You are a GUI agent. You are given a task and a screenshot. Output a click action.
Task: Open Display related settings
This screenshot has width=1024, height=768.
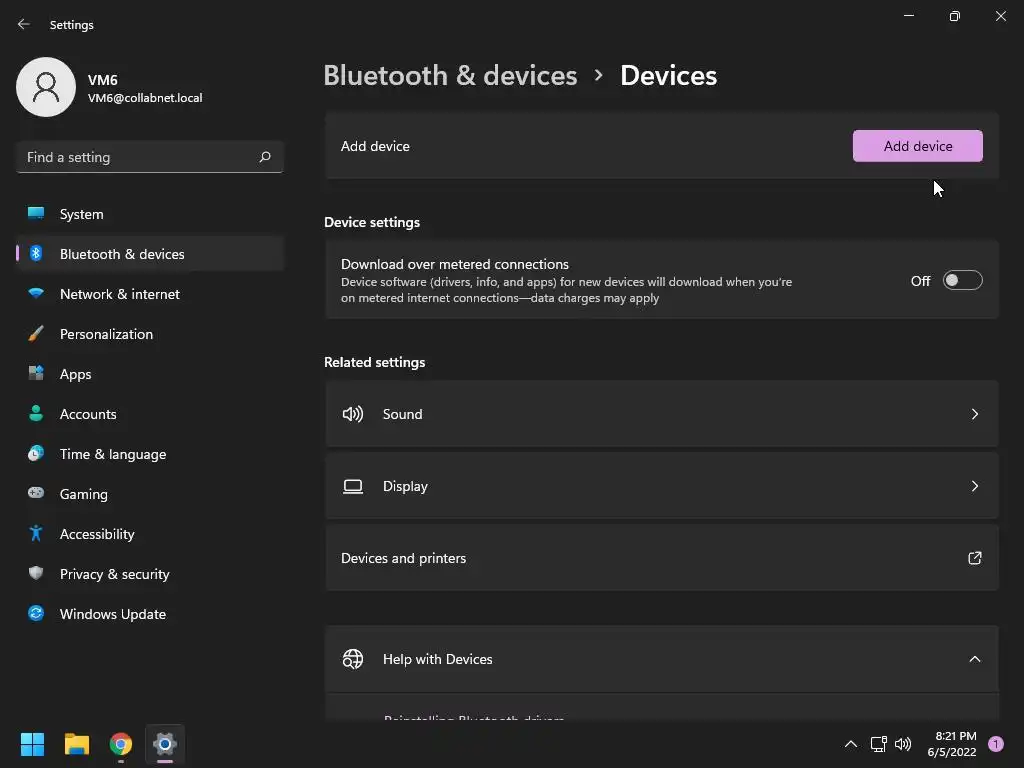click(x=661, y=486)
